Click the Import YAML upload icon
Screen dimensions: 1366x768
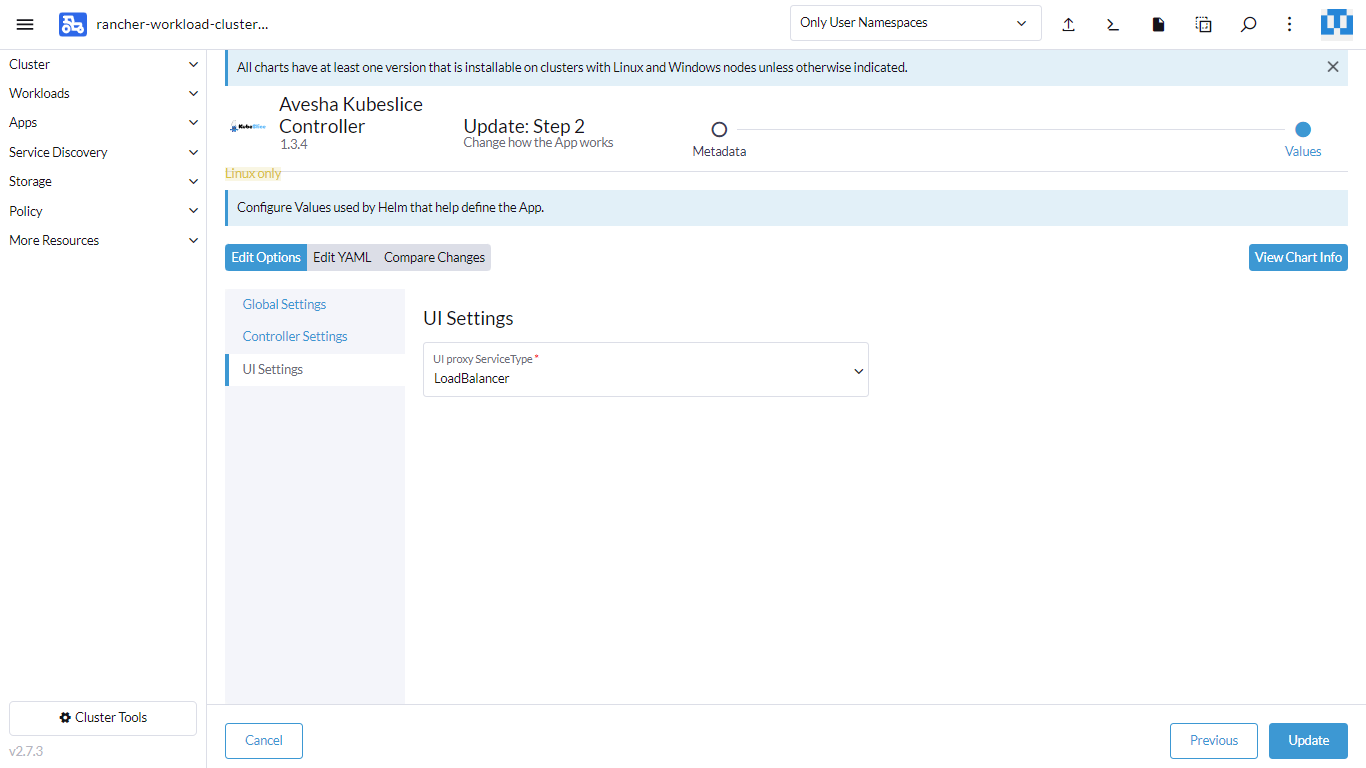(1068, 24)
